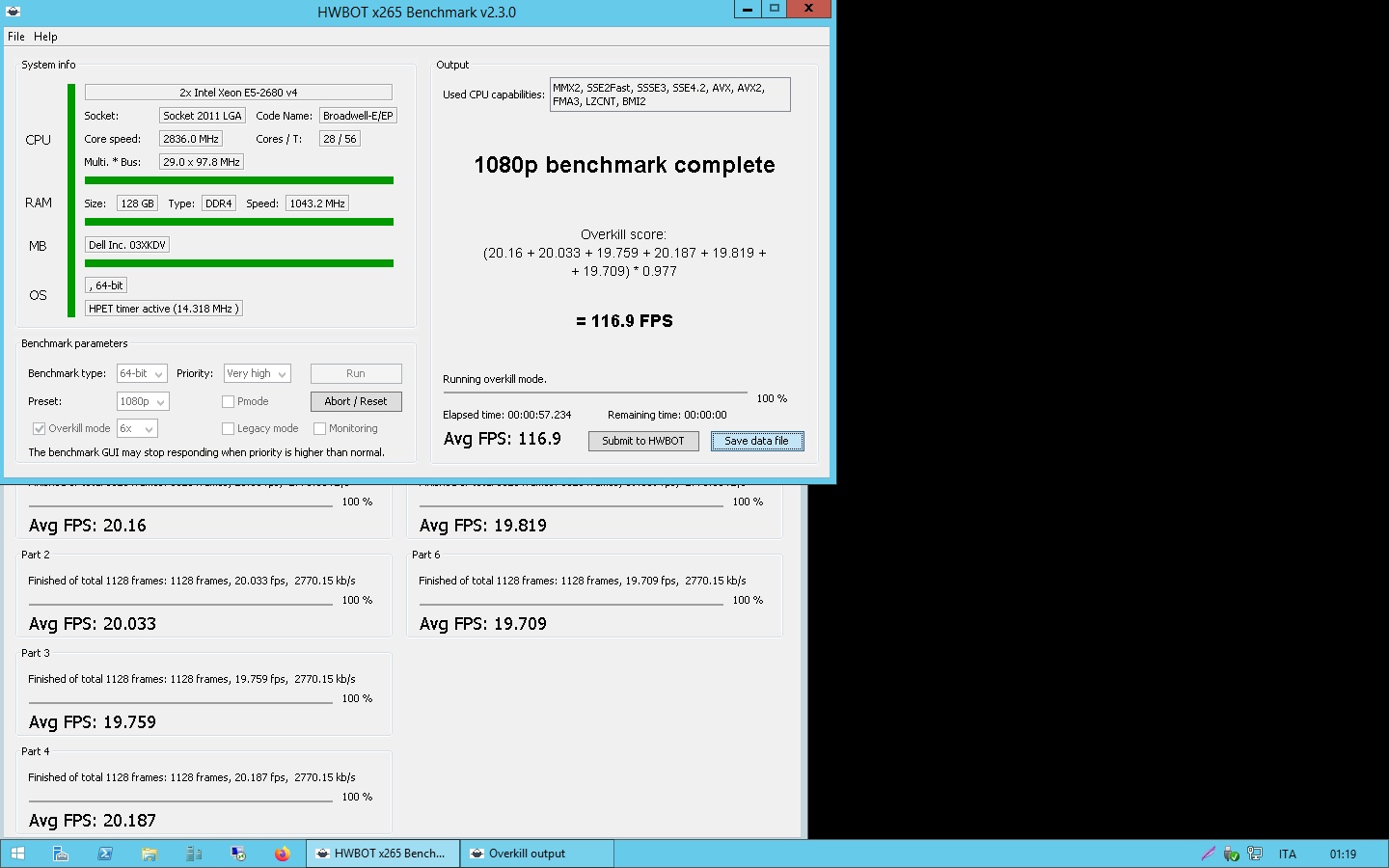Click the HPET timer active field
1389x868 pixels.
click(x=164, y=309)
